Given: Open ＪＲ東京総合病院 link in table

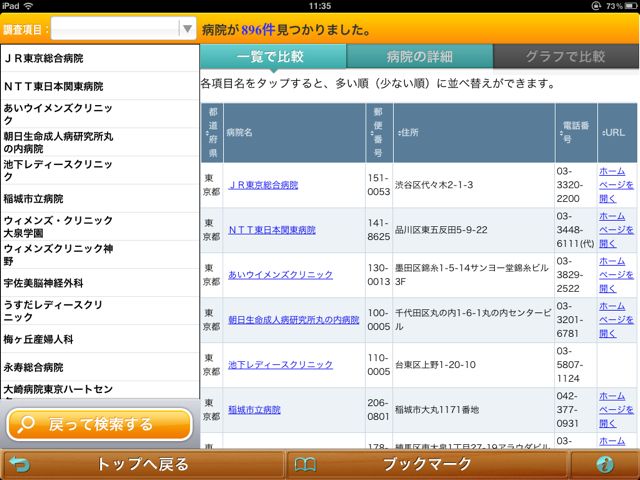Looking at the screenshot, I should pyautogui.click(x=263, y=185).
